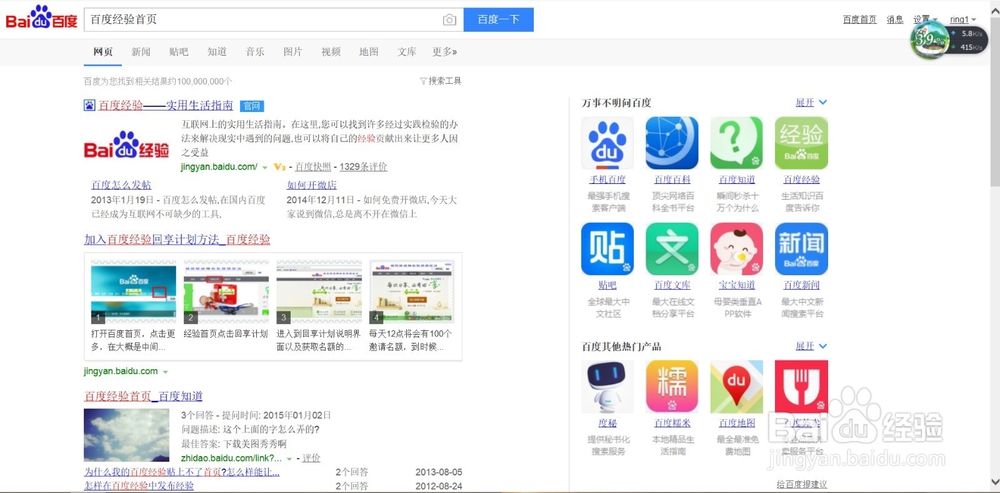Open question 为什么我的百度经验贴上不了首页
This screenshot has height=493, width=1000.
point(182,472)
